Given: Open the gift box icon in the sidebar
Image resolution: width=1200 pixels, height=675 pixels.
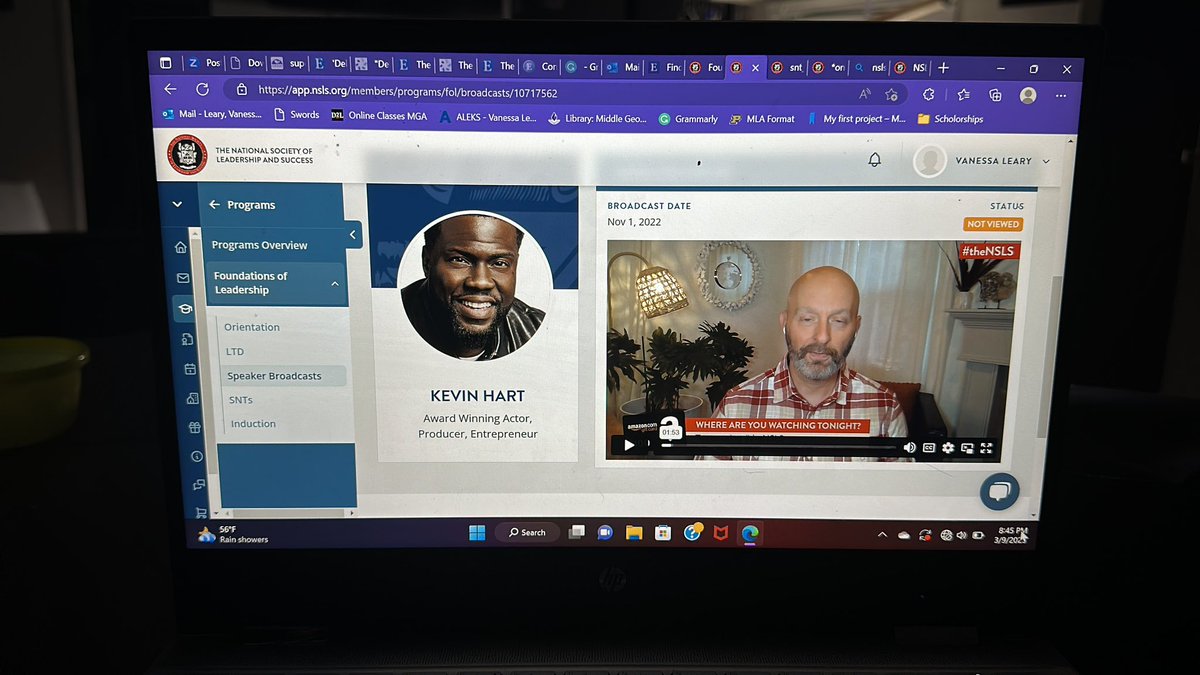Looking at the screenshot, I should 194,427.
